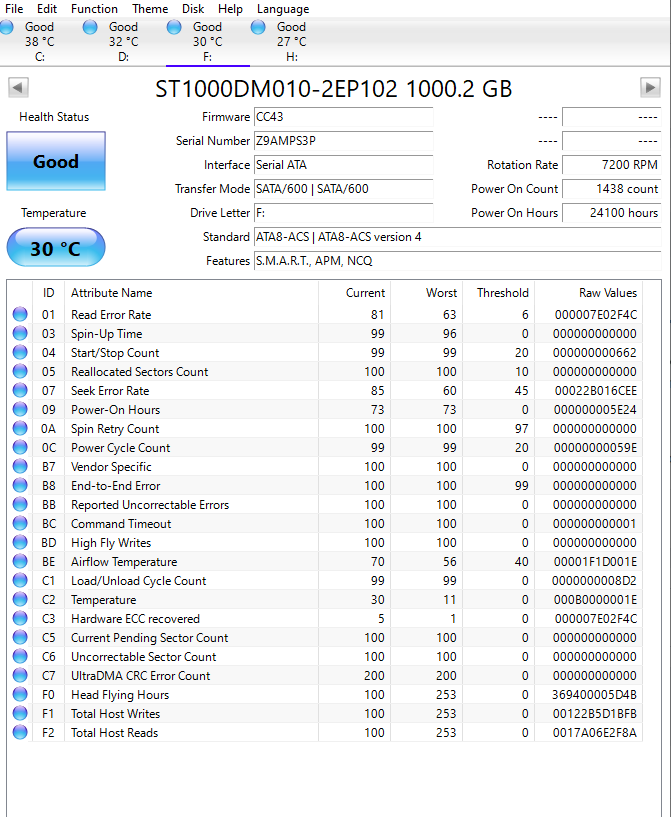Click the Power On Hours field 24100 hours
The height and width of the screenshot is (817, 671).
[x=612, y=213]
